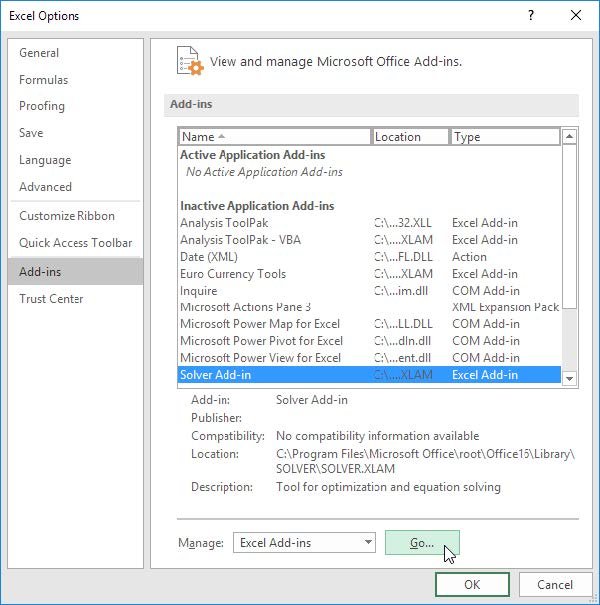Sort add-ins by the Name column header
The image size is (600, 605).
[274, 137]
